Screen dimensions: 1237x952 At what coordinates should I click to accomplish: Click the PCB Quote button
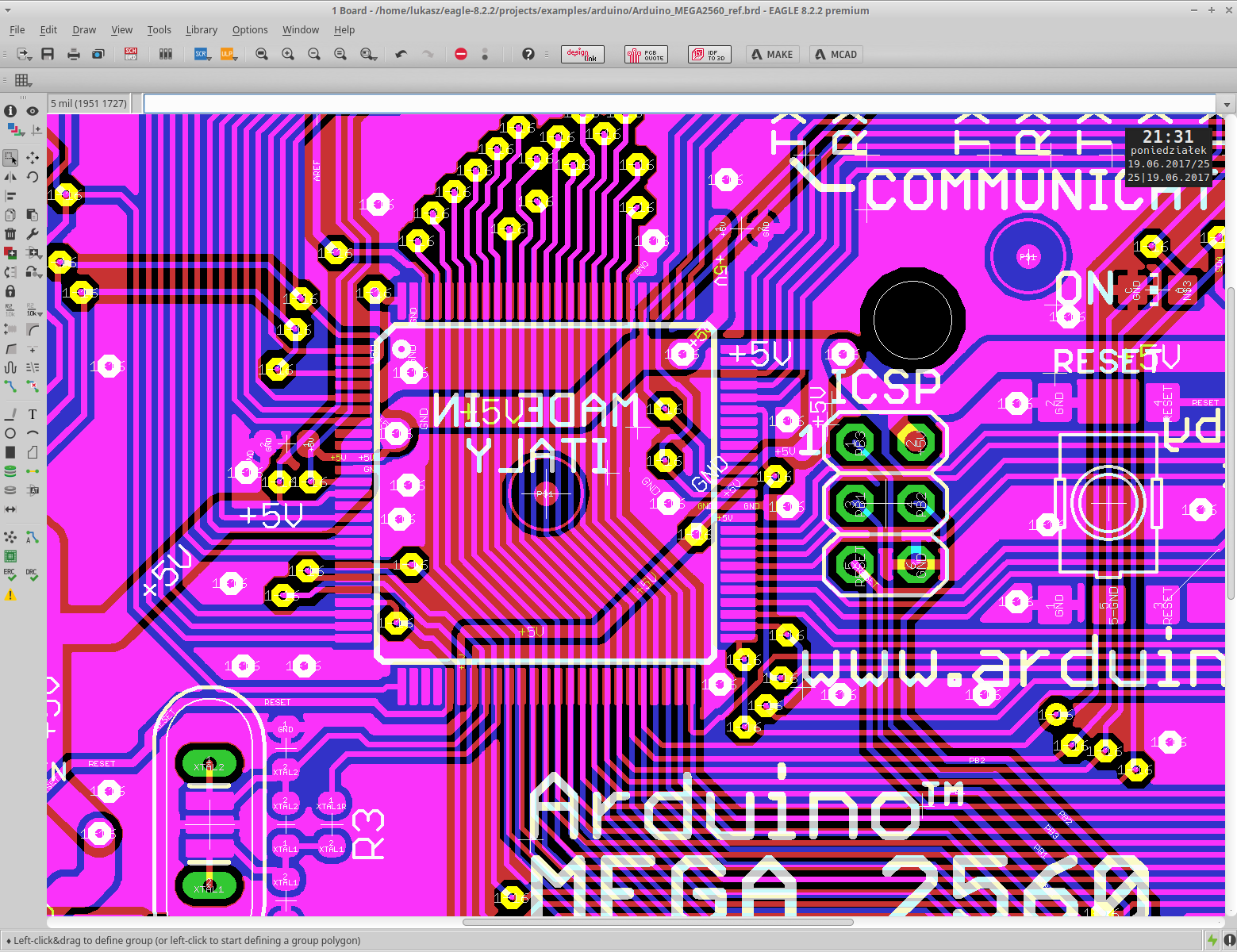click(x=646, y=54)
